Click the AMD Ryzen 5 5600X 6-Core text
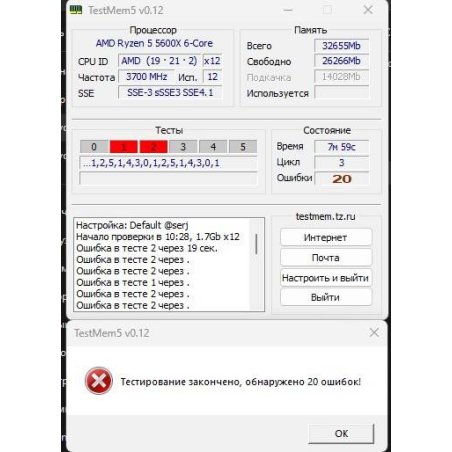The image size is (452, 452). (154, 43)
